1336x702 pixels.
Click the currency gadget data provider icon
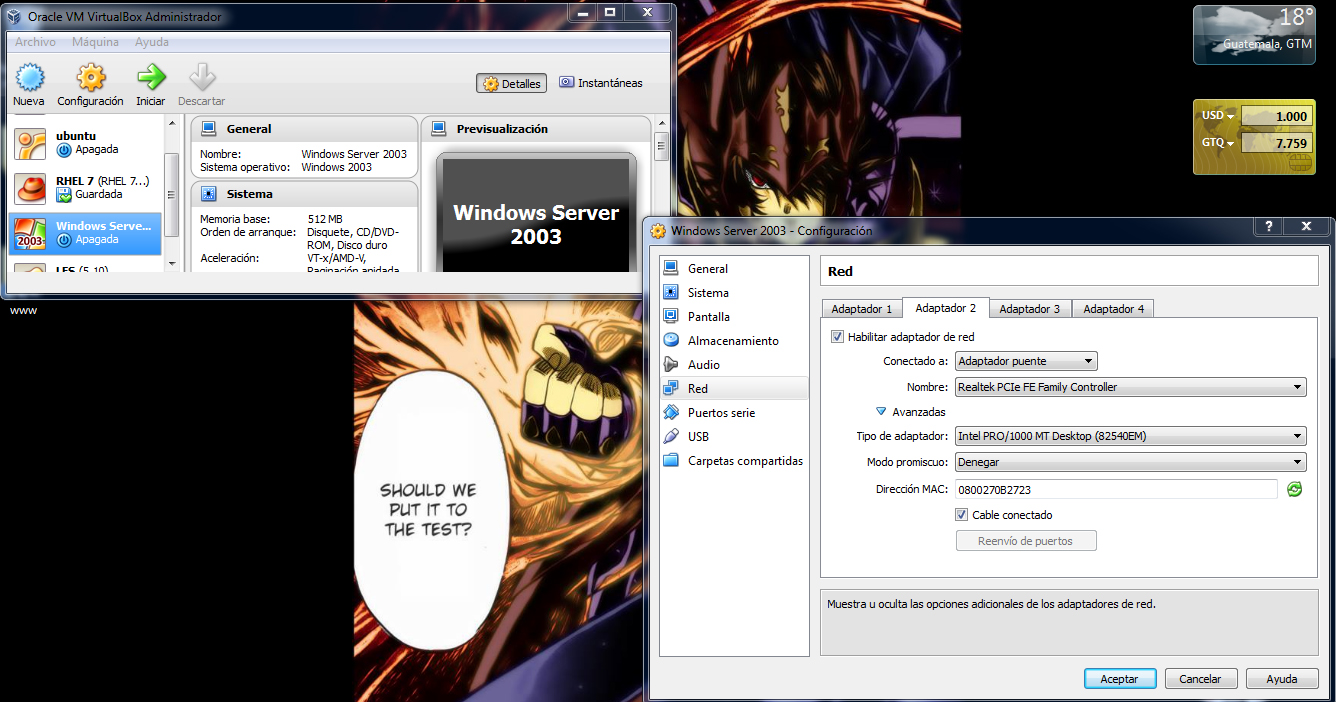[1299, 164]
